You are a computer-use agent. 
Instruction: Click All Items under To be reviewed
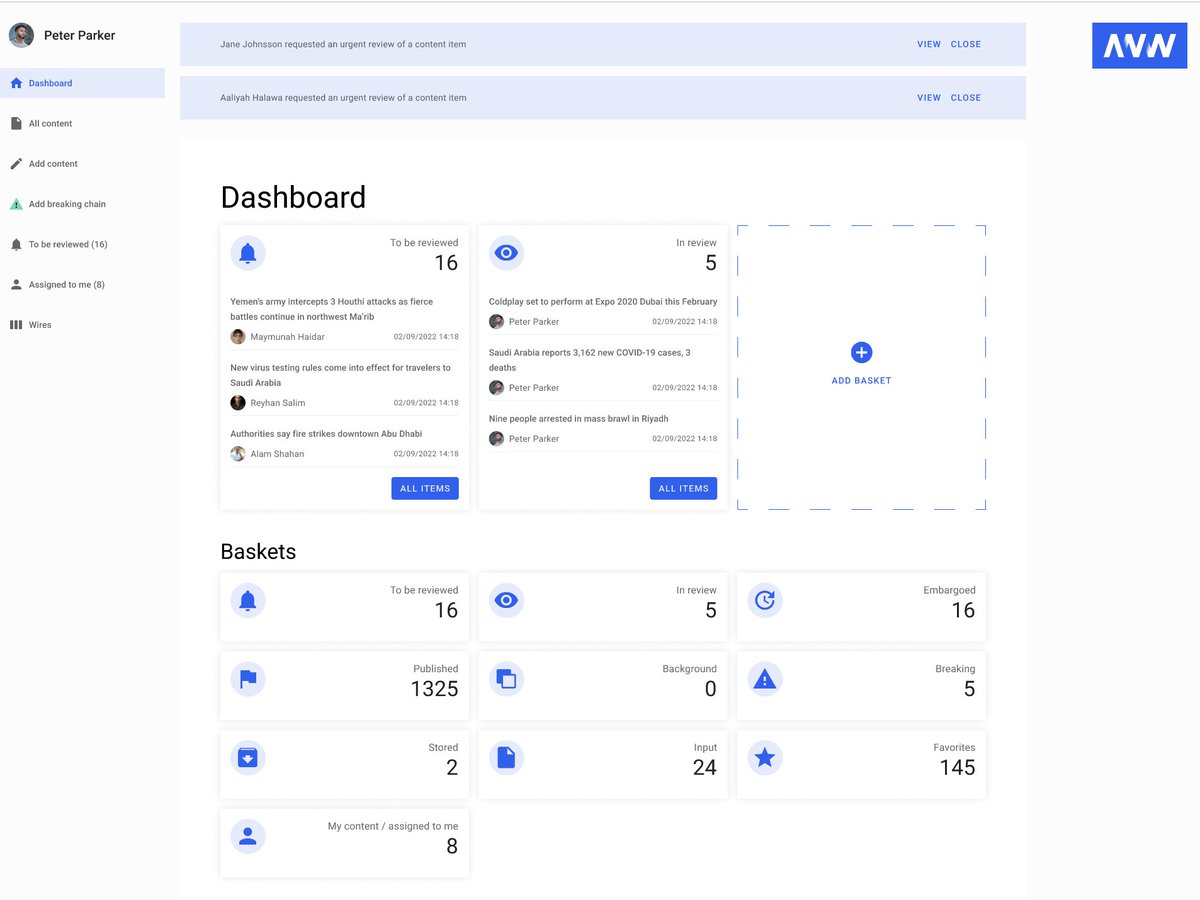[425, 488]
